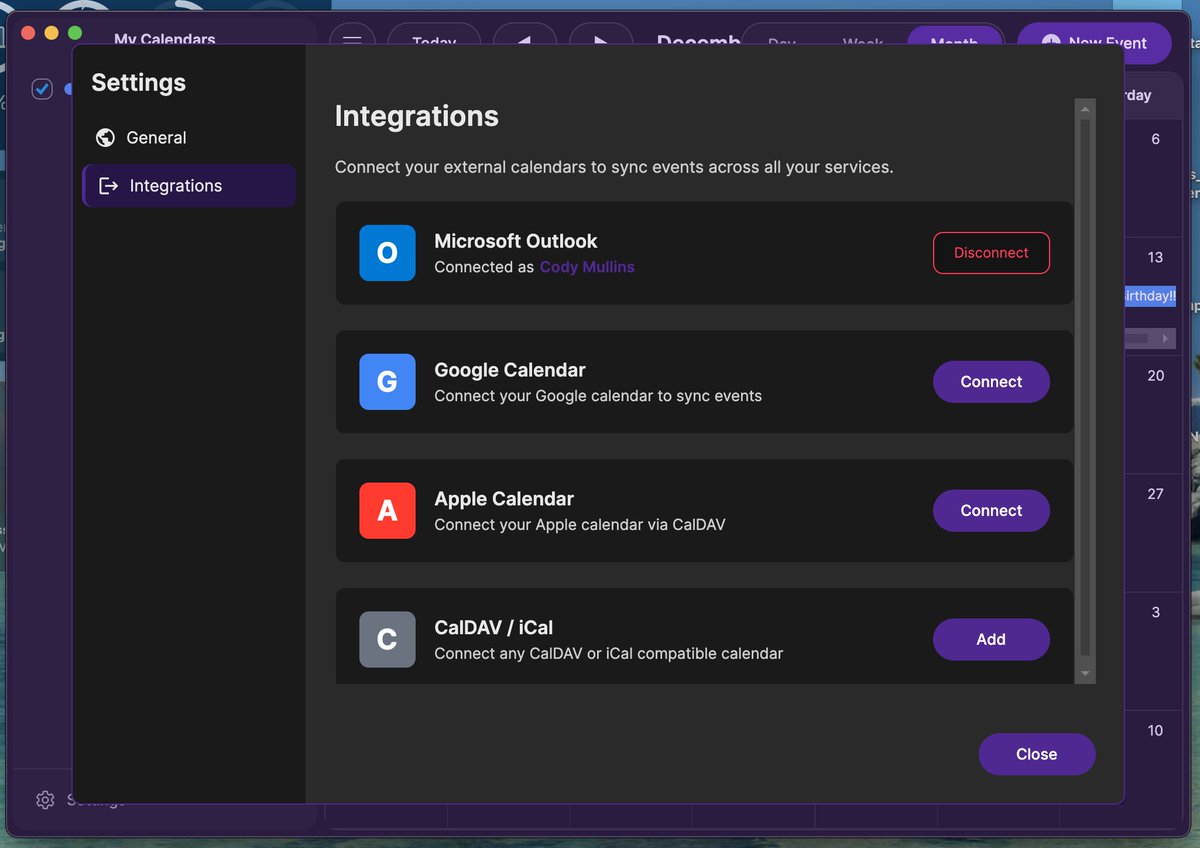
Task: Click the birthday event on day 13
Action: point(1150,297)
